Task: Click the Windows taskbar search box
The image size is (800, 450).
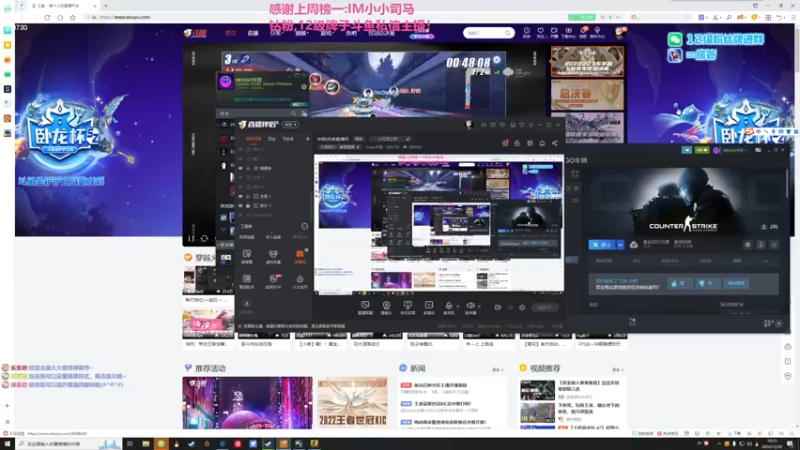Action: click(67, 444)
